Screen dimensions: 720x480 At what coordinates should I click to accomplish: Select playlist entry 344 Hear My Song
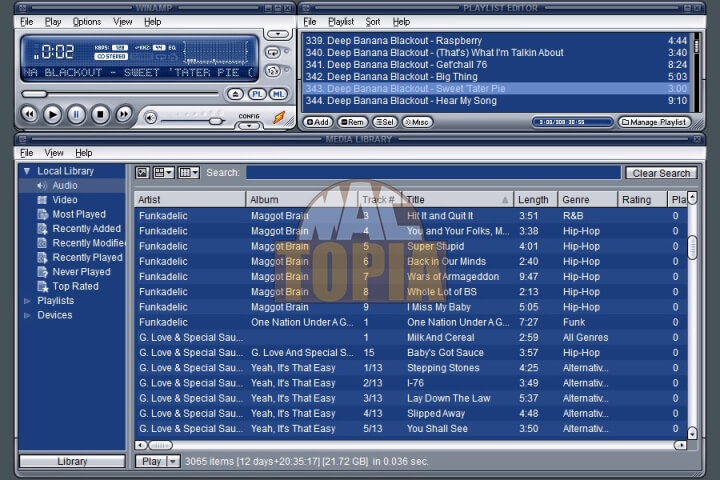pos(496,101)
